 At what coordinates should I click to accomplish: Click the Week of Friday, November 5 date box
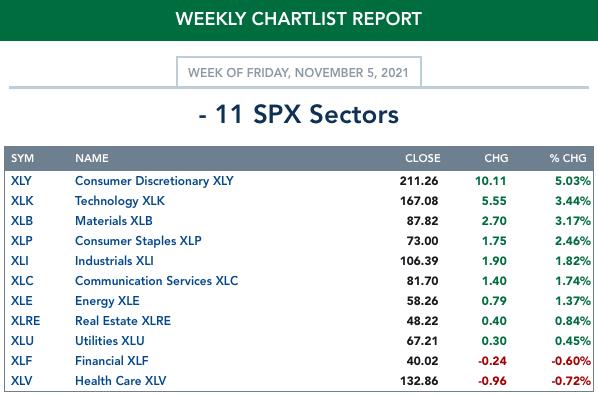(x=299, y=72)
